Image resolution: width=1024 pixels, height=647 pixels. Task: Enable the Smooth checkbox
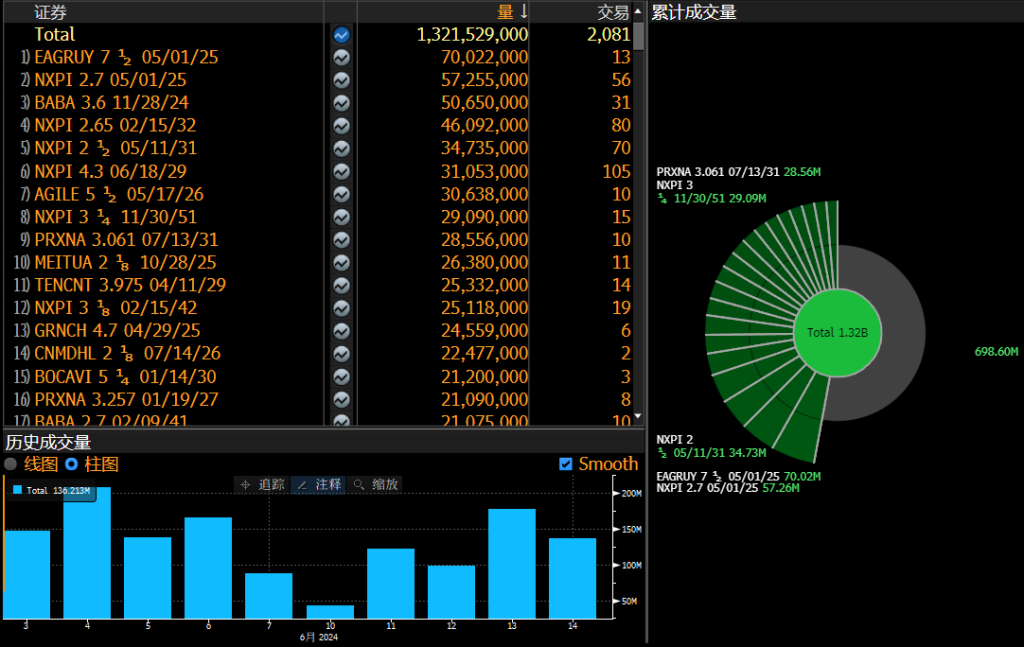566,464
